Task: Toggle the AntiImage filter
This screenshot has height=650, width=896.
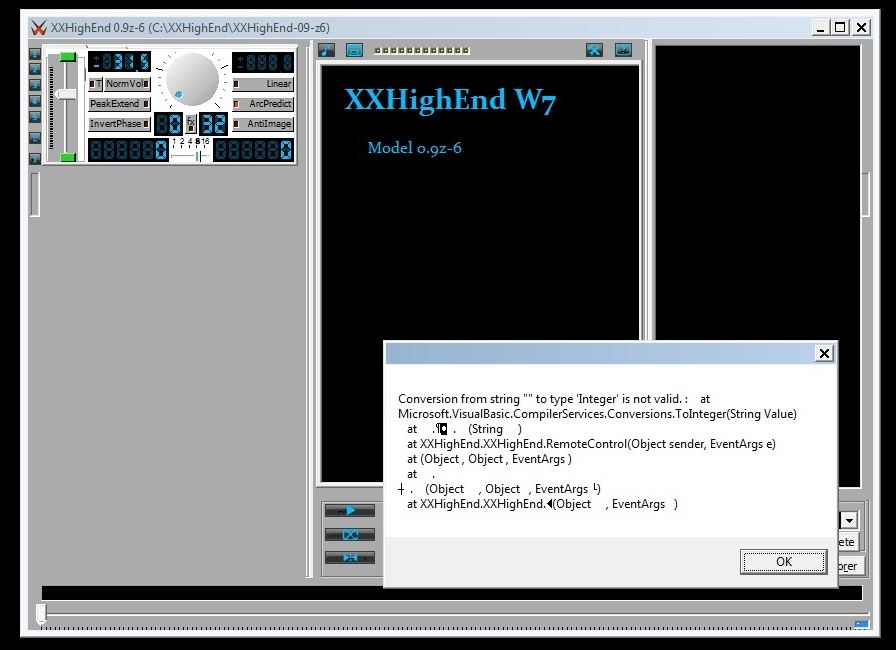Action: point(263,124)
